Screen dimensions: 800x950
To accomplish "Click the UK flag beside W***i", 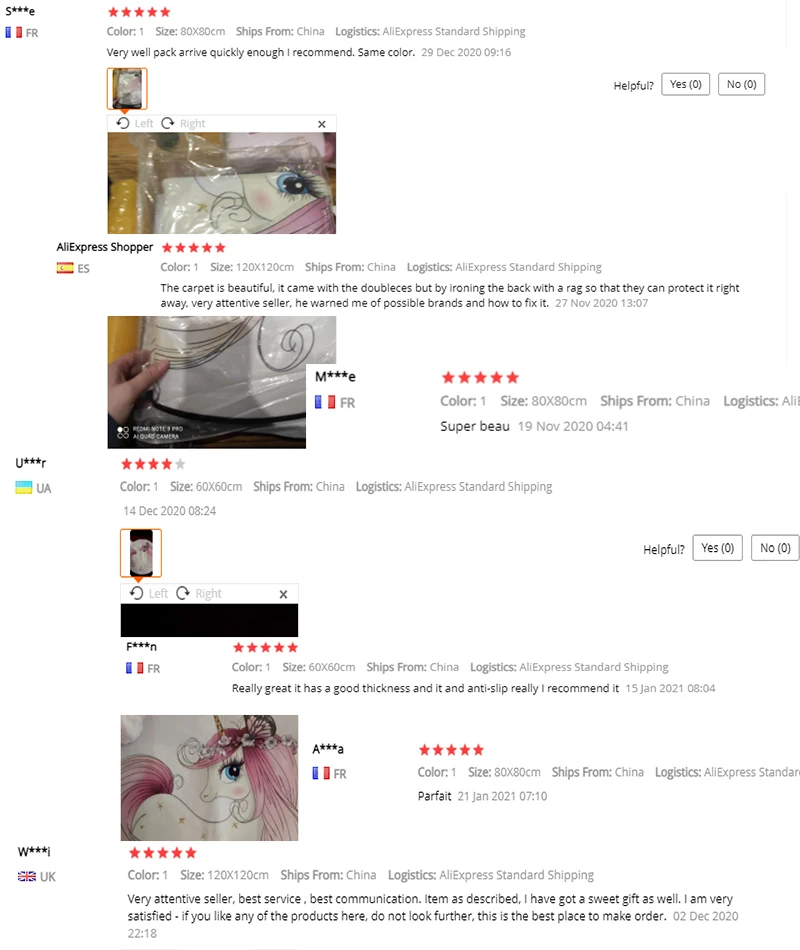I will click(x=27, y=876).
